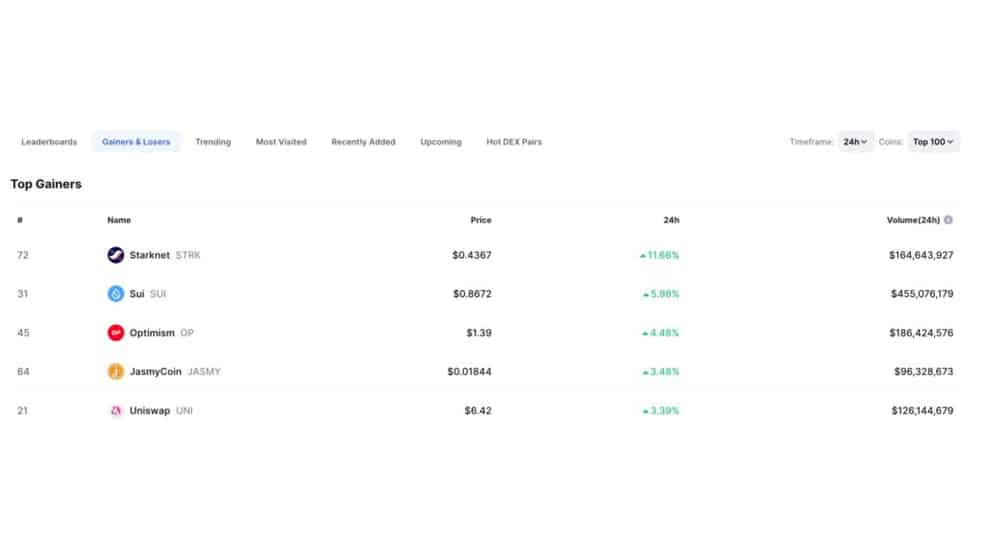Click JasmyCoin's 3.48% gain value
The width and height of the screenshot is (984, 554).
click(x=661, y=371)
